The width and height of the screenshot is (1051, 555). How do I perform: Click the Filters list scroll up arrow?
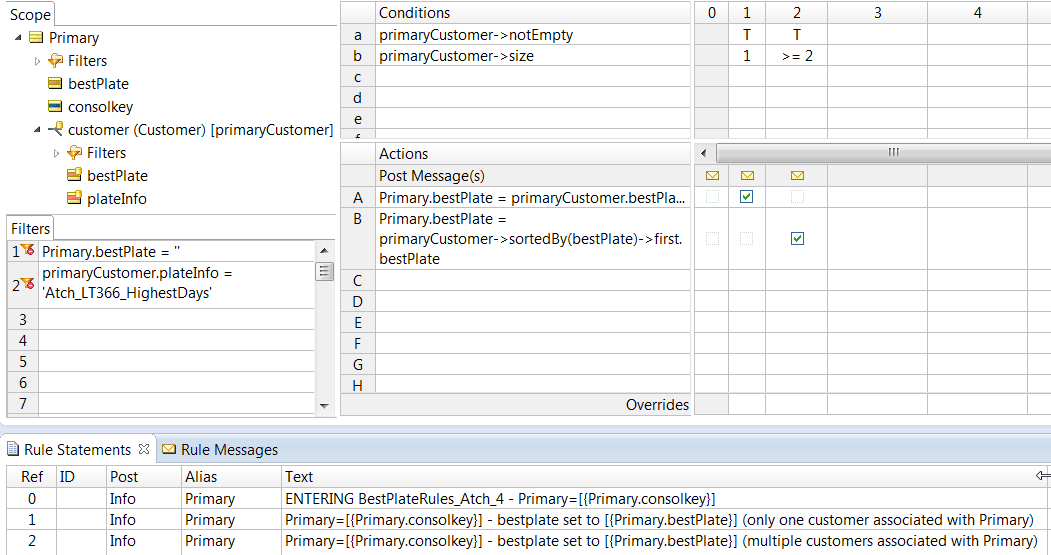coord(324,251)
